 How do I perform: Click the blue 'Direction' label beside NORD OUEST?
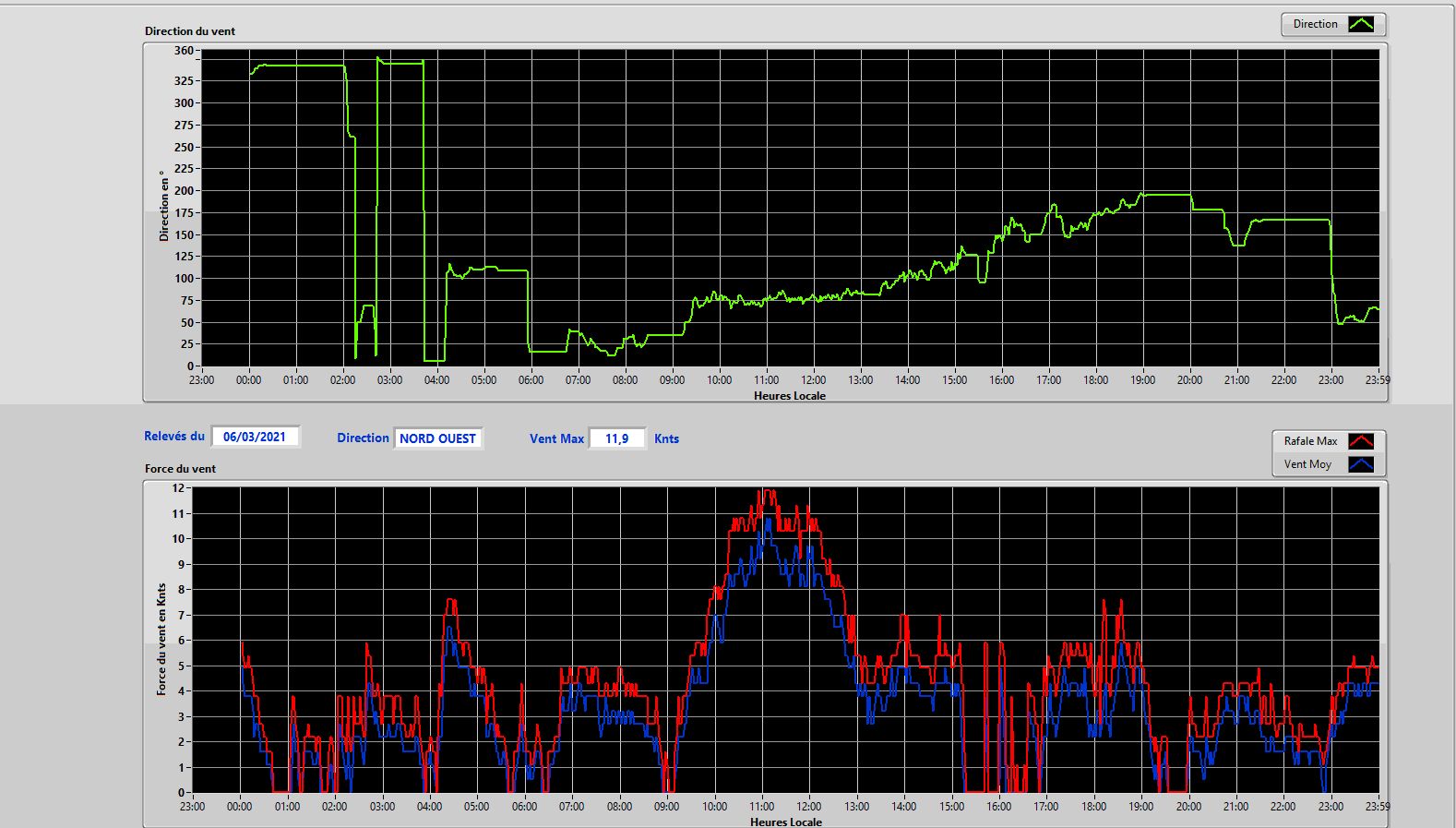(x=363, y=438)
